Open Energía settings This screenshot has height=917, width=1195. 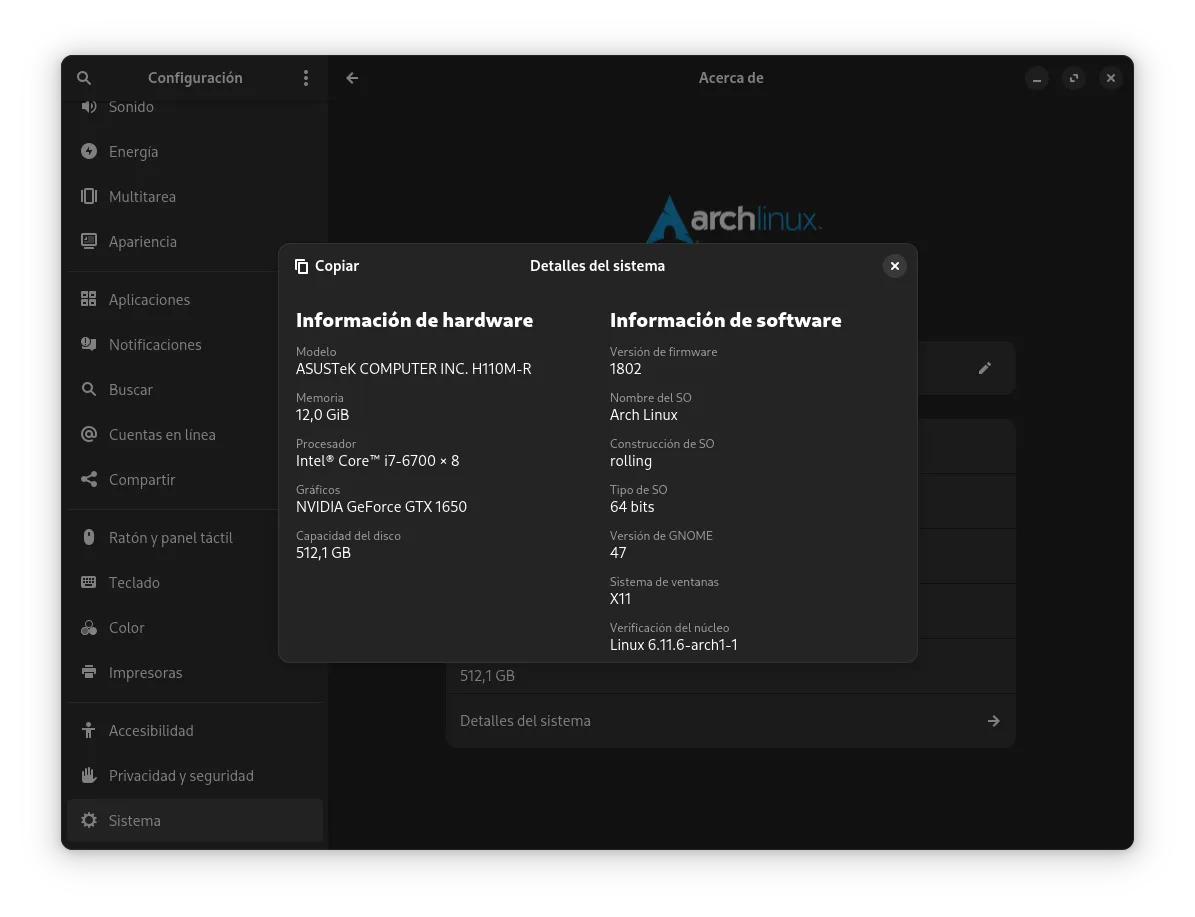click(x=195, y=152)
